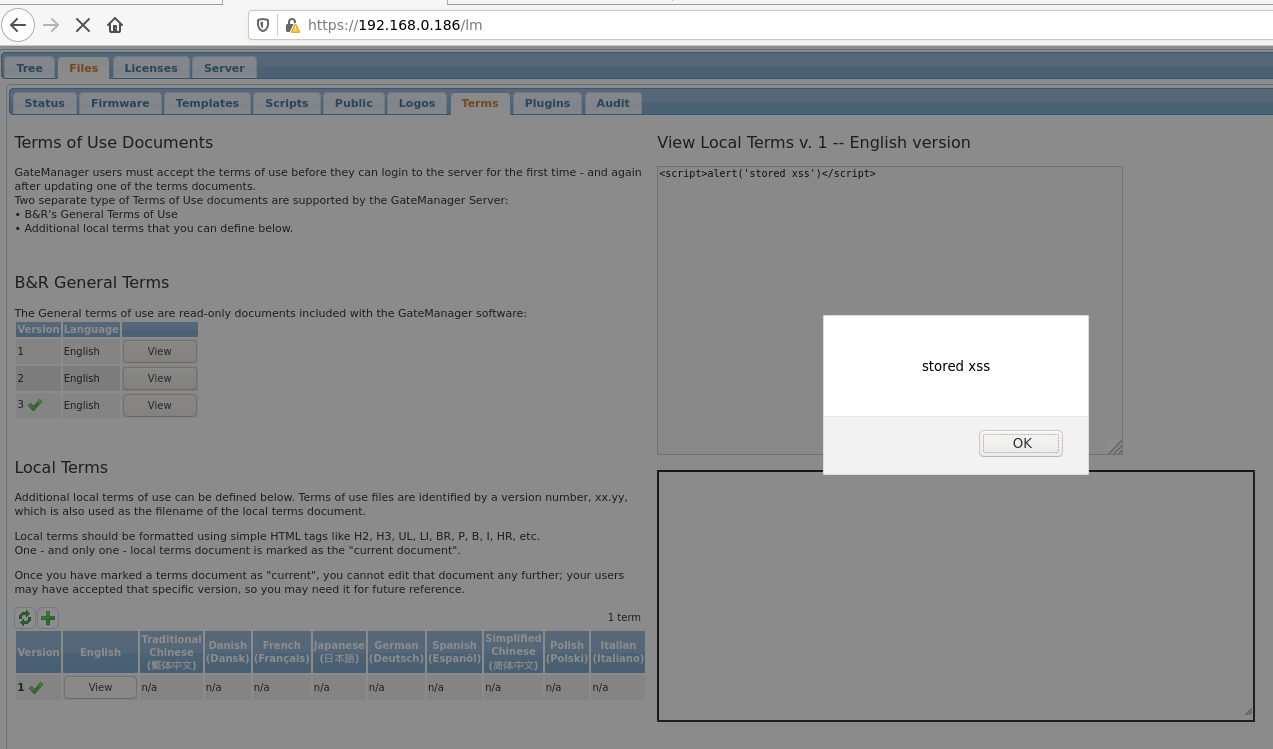This screenshot has width=1273, height=749.
Task: Open the browser home page icon
Action: [x=115, y=25]
